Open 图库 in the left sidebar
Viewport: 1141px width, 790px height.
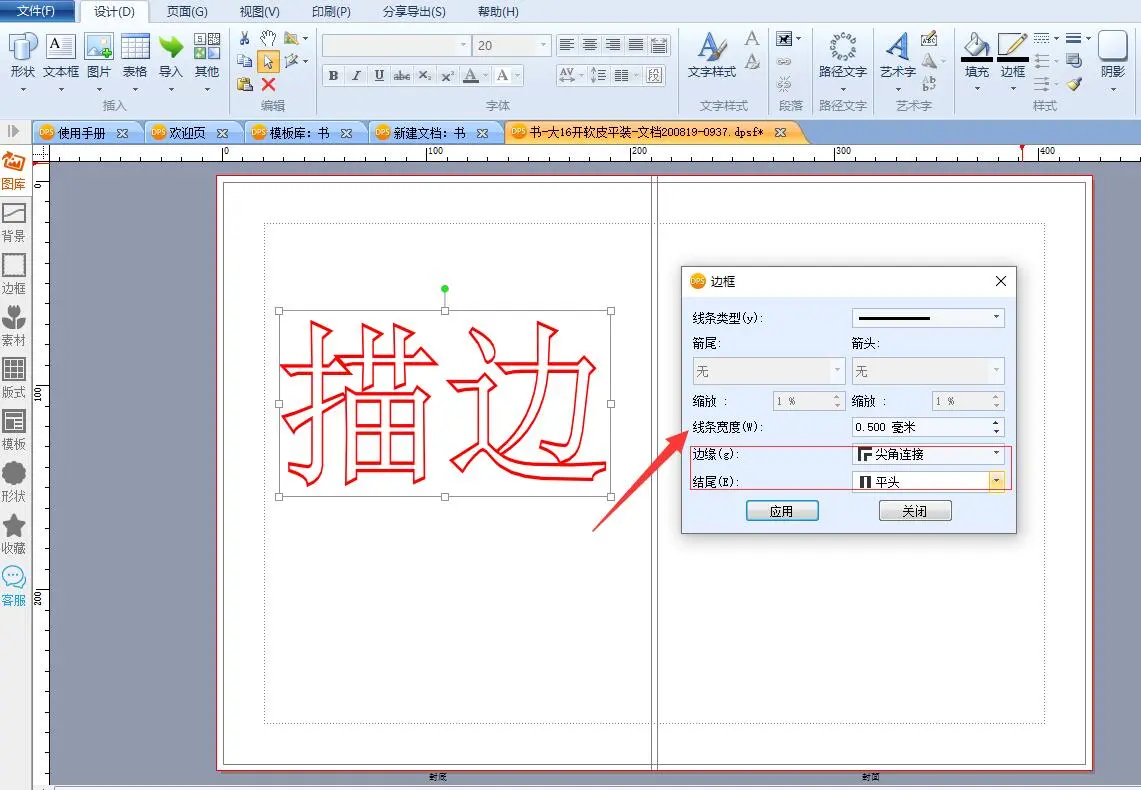pyautogui.click(x=14, y=171)
